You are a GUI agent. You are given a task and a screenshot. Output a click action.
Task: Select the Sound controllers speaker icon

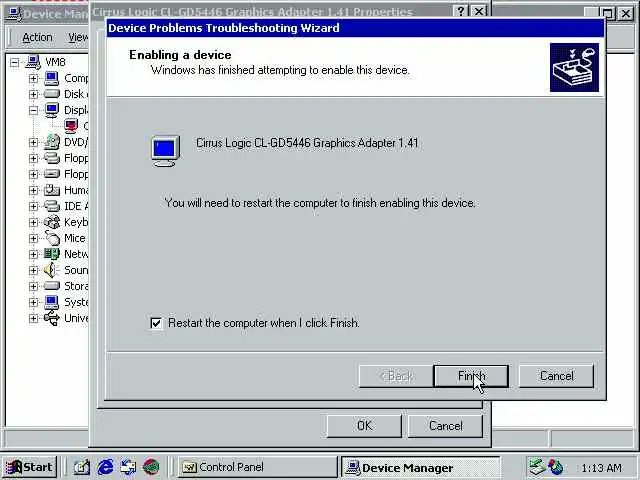point(51,270)
